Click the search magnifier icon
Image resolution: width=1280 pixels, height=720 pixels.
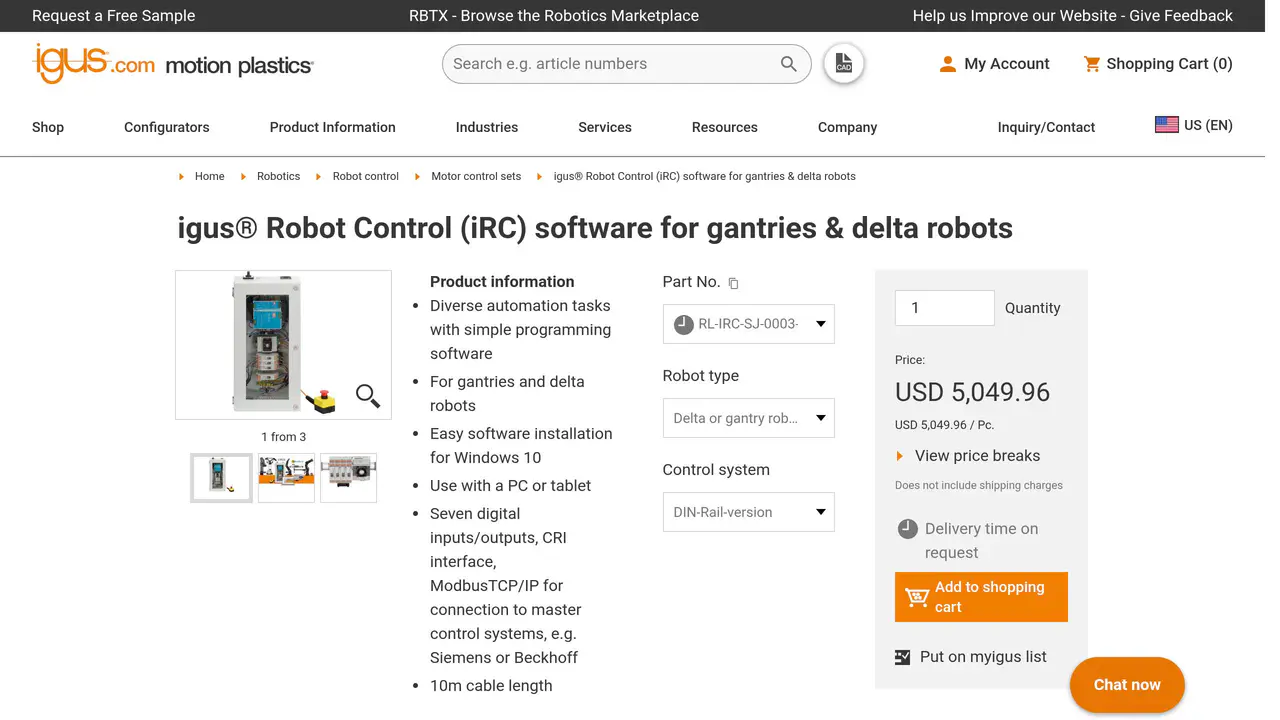(x=789, y=64)
